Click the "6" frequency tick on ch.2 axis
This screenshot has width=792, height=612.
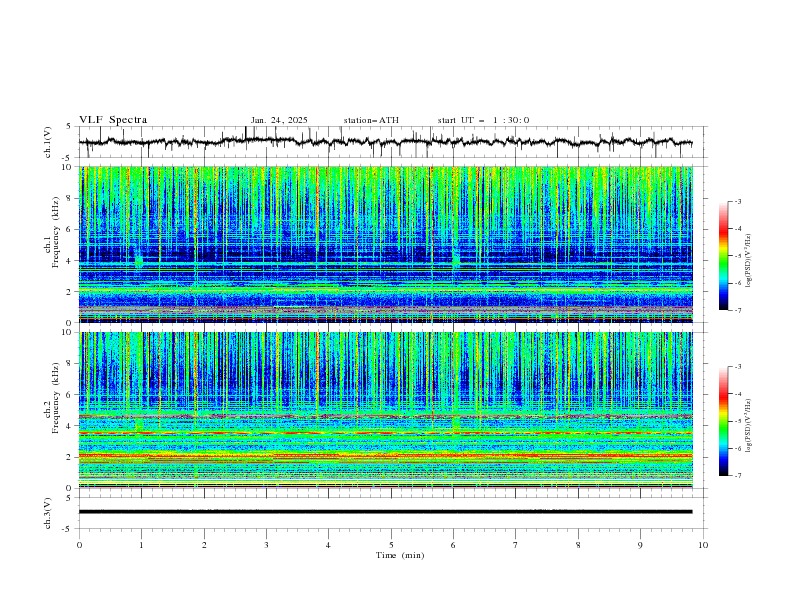pos(71,395)
